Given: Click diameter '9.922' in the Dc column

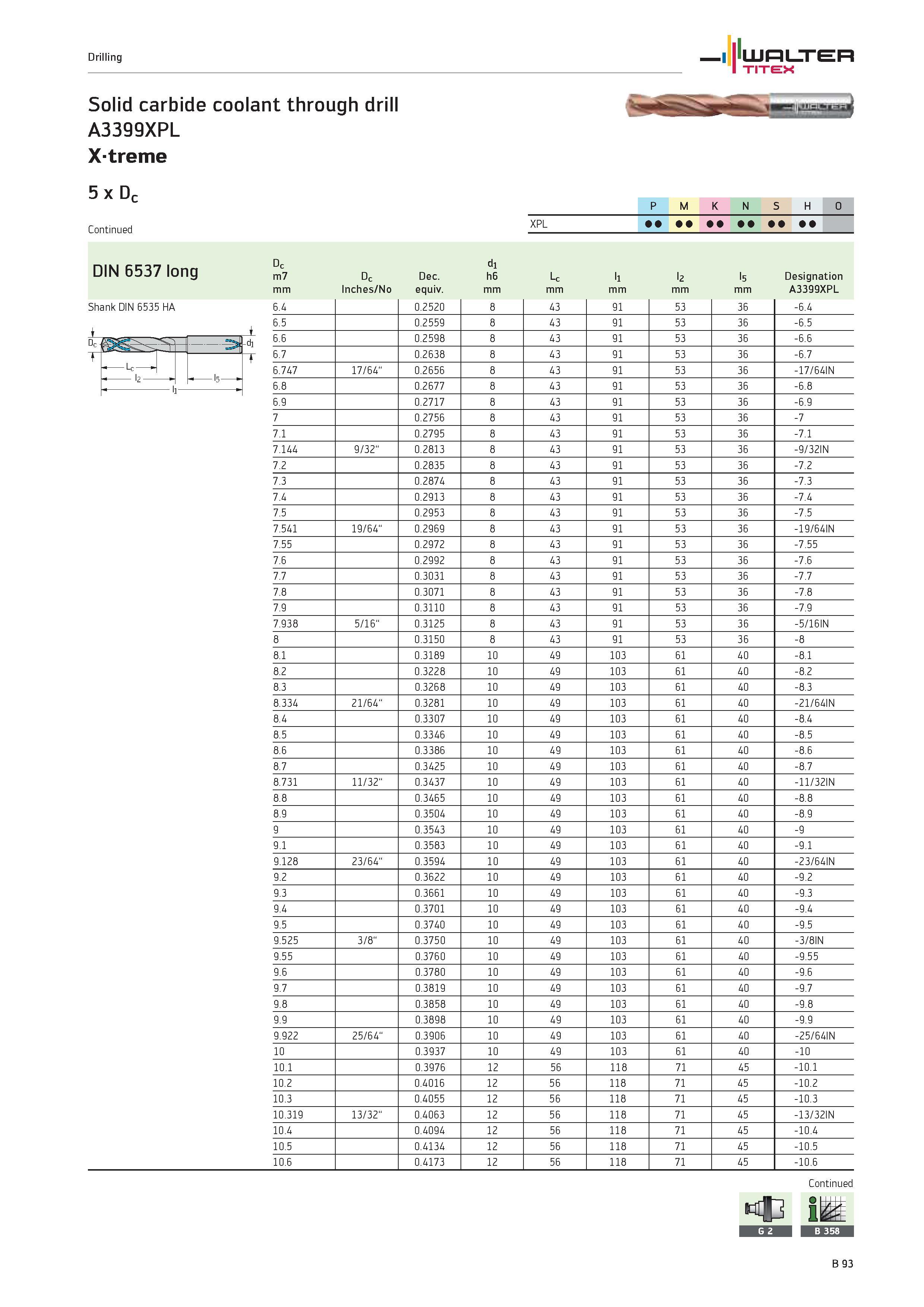Looking at the screenshot, I should click(x=285, y=1036).
